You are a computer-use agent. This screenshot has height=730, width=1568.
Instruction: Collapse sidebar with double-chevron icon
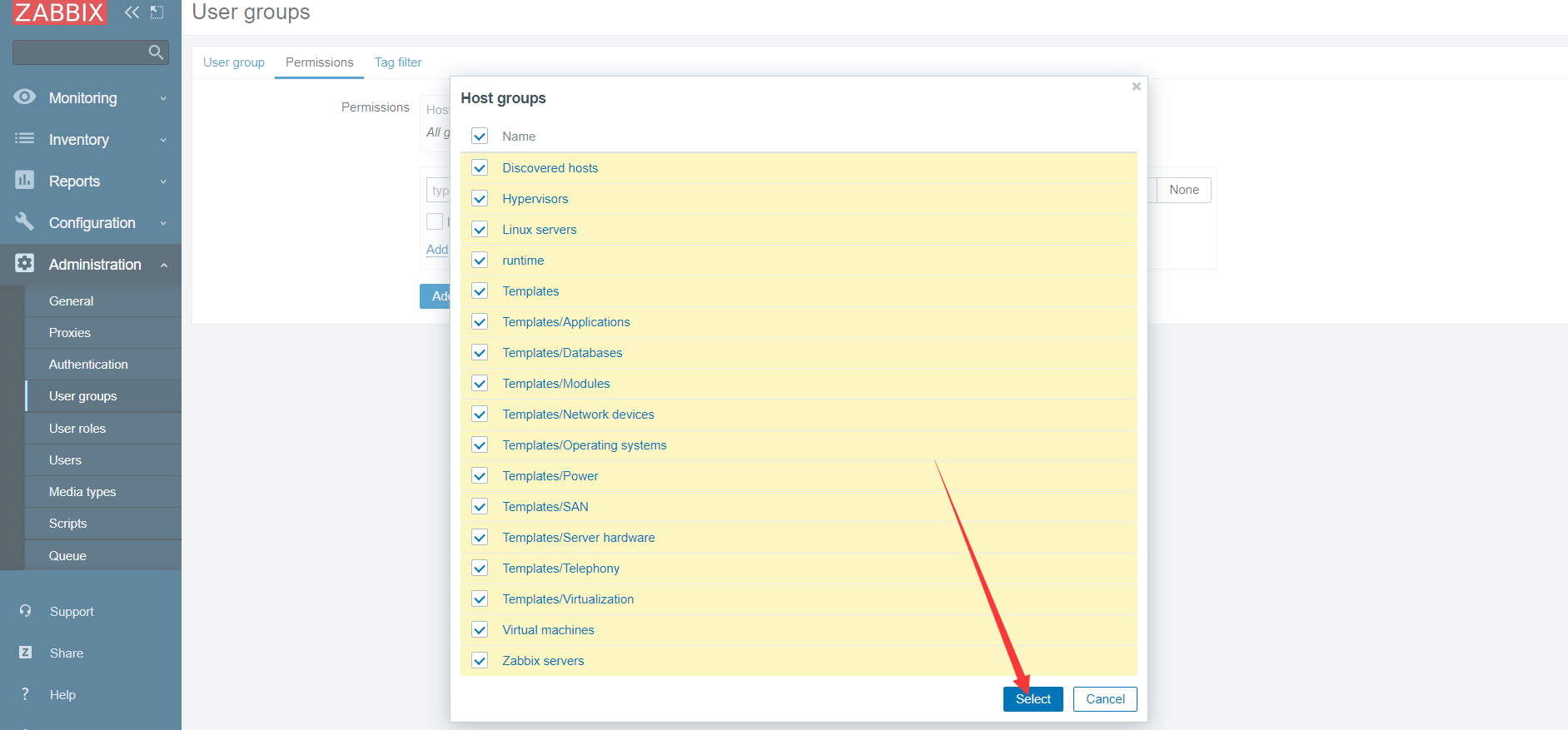click(x=132, y=12)
